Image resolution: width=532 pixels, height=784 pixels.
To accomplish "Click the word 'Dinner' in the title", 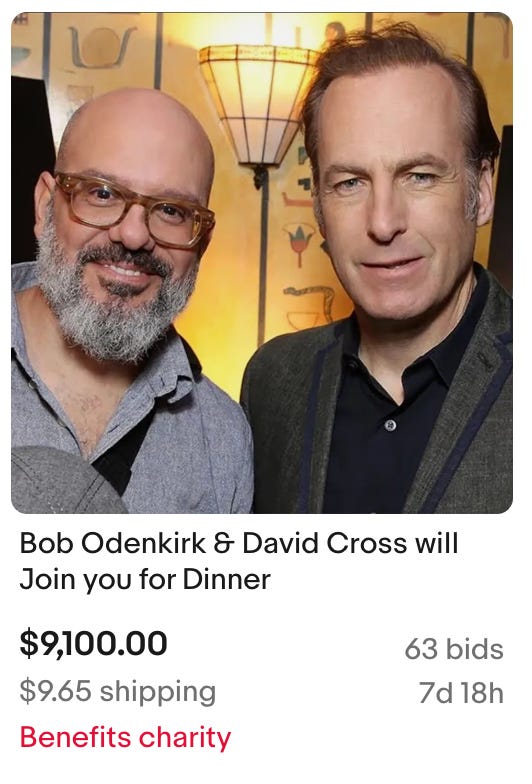I will [226, 580].
